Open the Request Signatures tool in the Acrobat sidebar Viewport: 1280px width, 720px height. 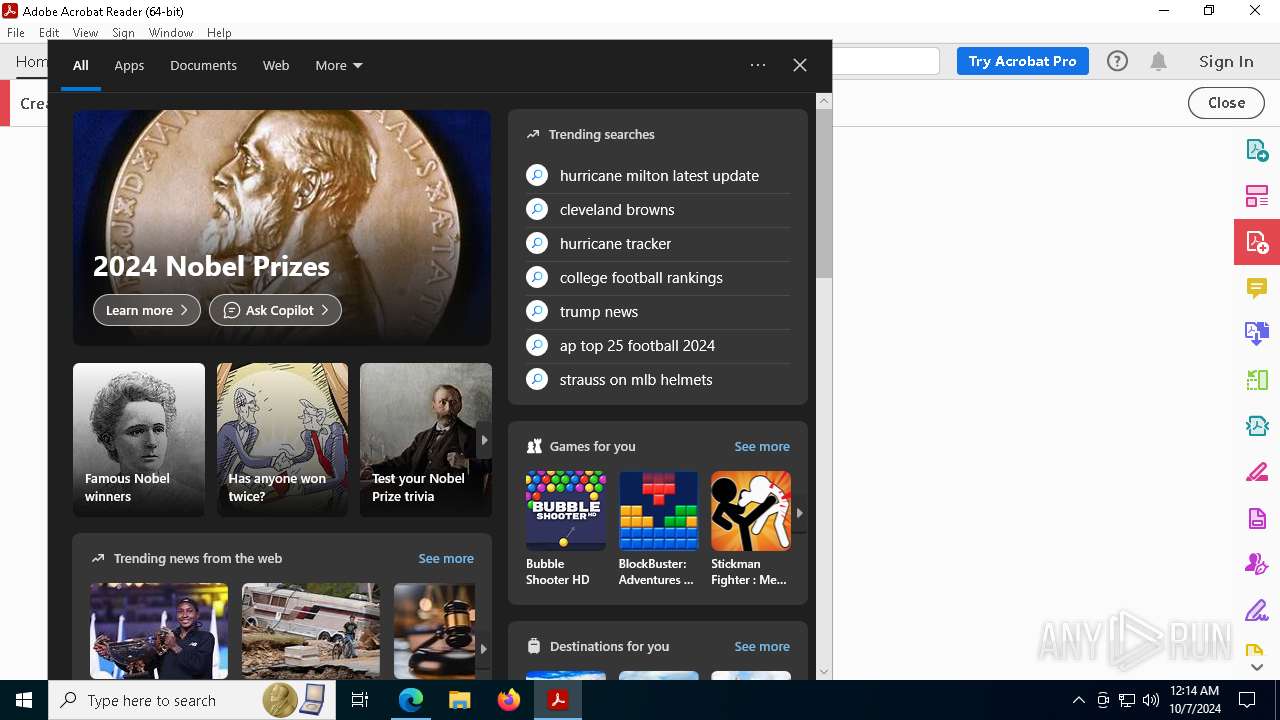pyautogui.click(x=1257, y=563)
